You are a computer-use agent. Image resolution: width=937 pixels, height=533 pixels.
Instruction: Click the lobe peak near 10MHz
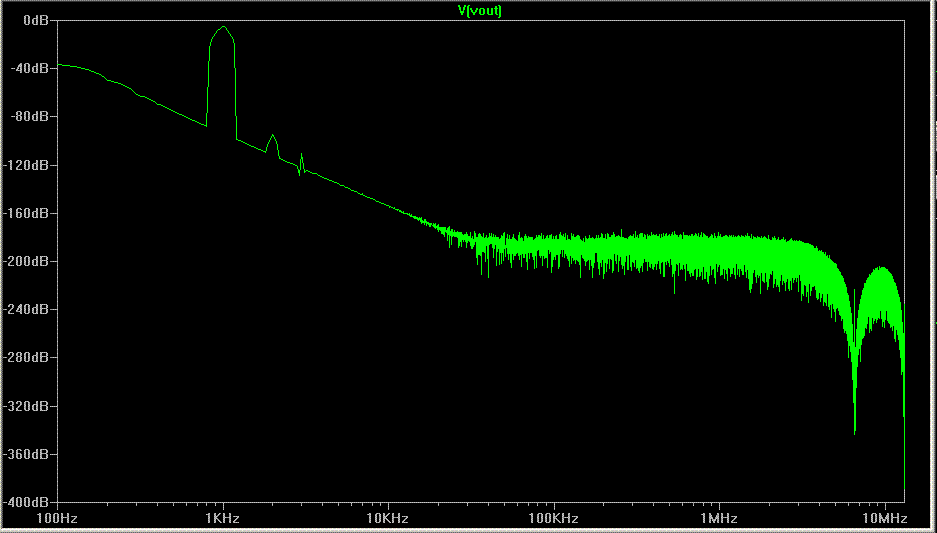point(883,268)
